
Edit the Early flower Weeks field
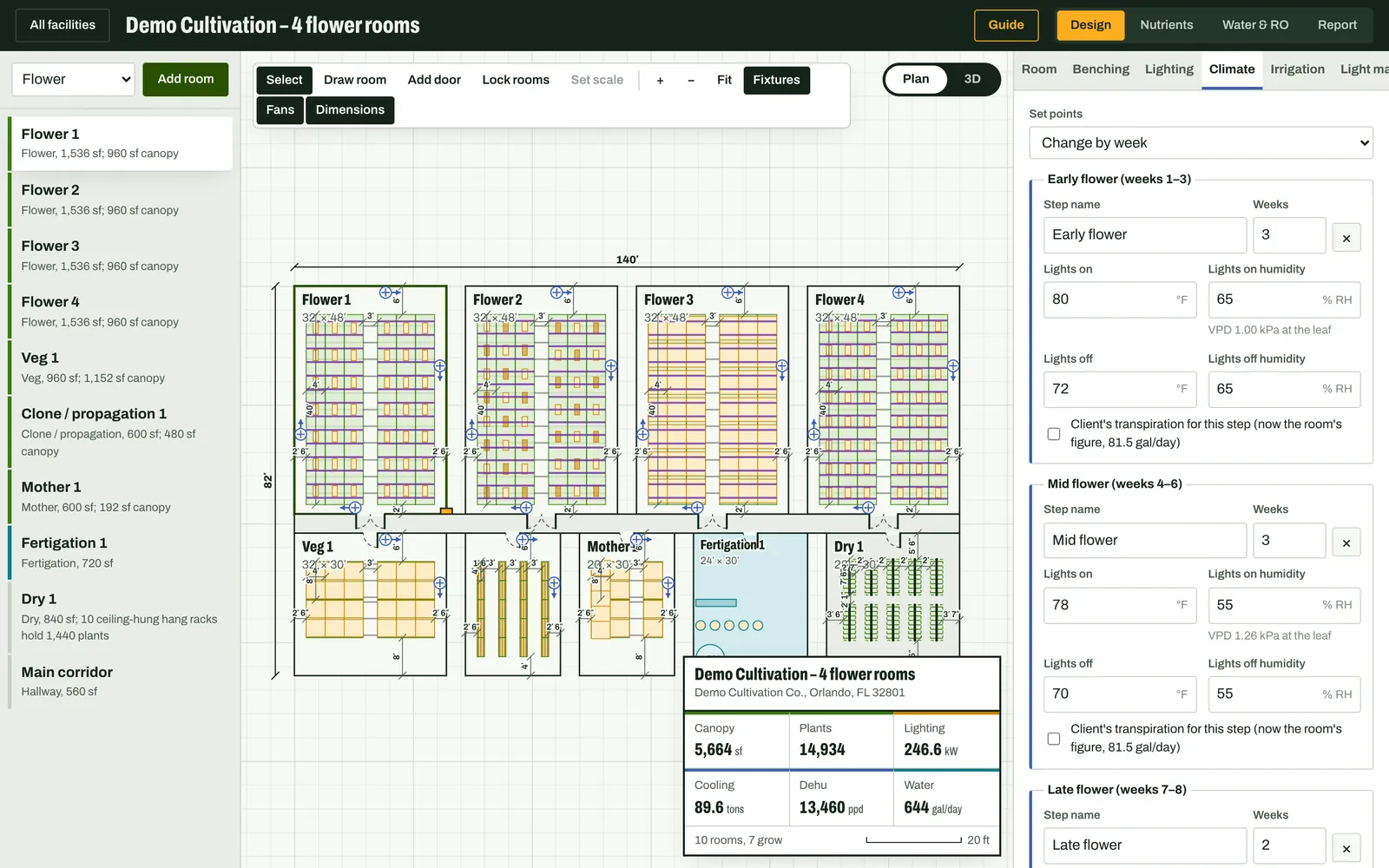point(1289,235)
